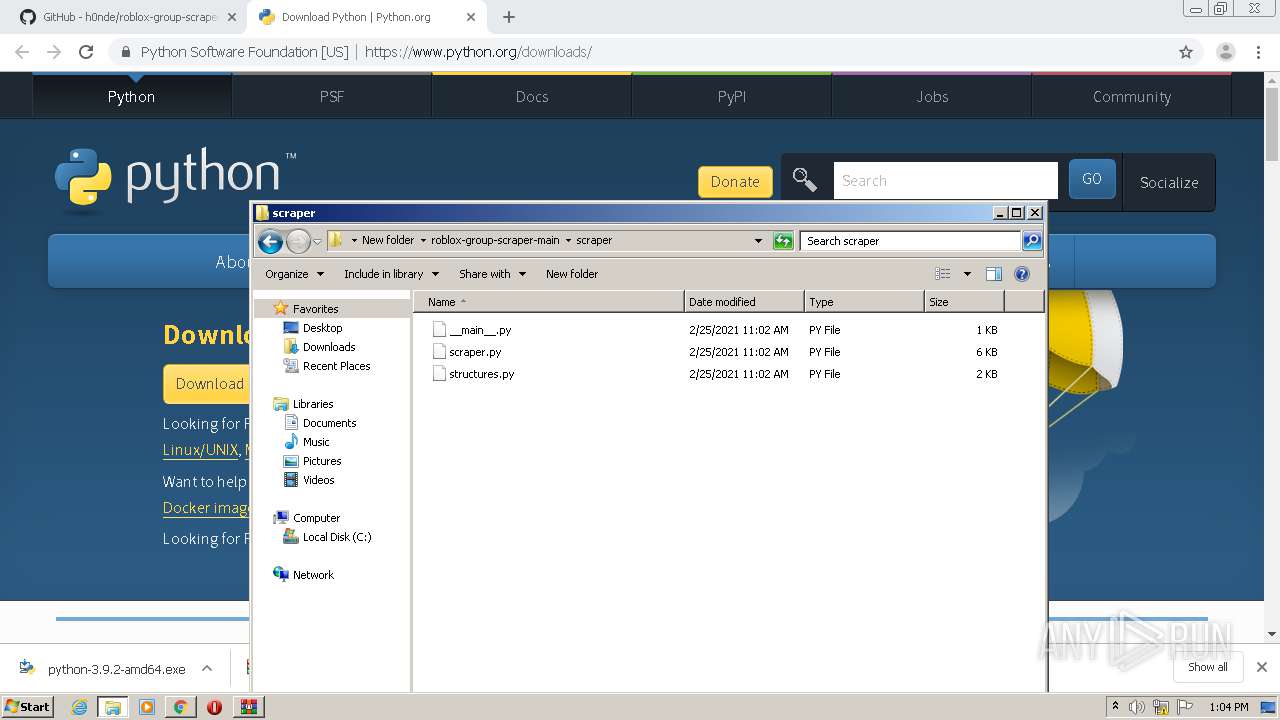Open PyPI tab on python.org

[x=732, y=96]
